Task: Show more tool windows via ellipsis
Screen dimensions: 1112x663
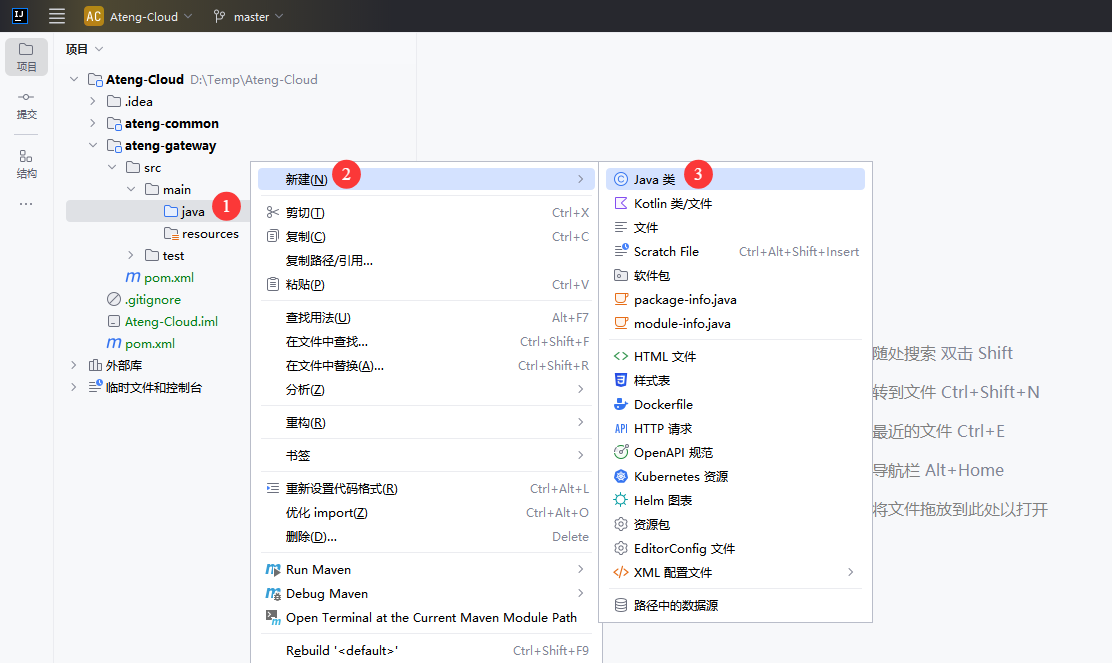Action: (x=26, y=204)
